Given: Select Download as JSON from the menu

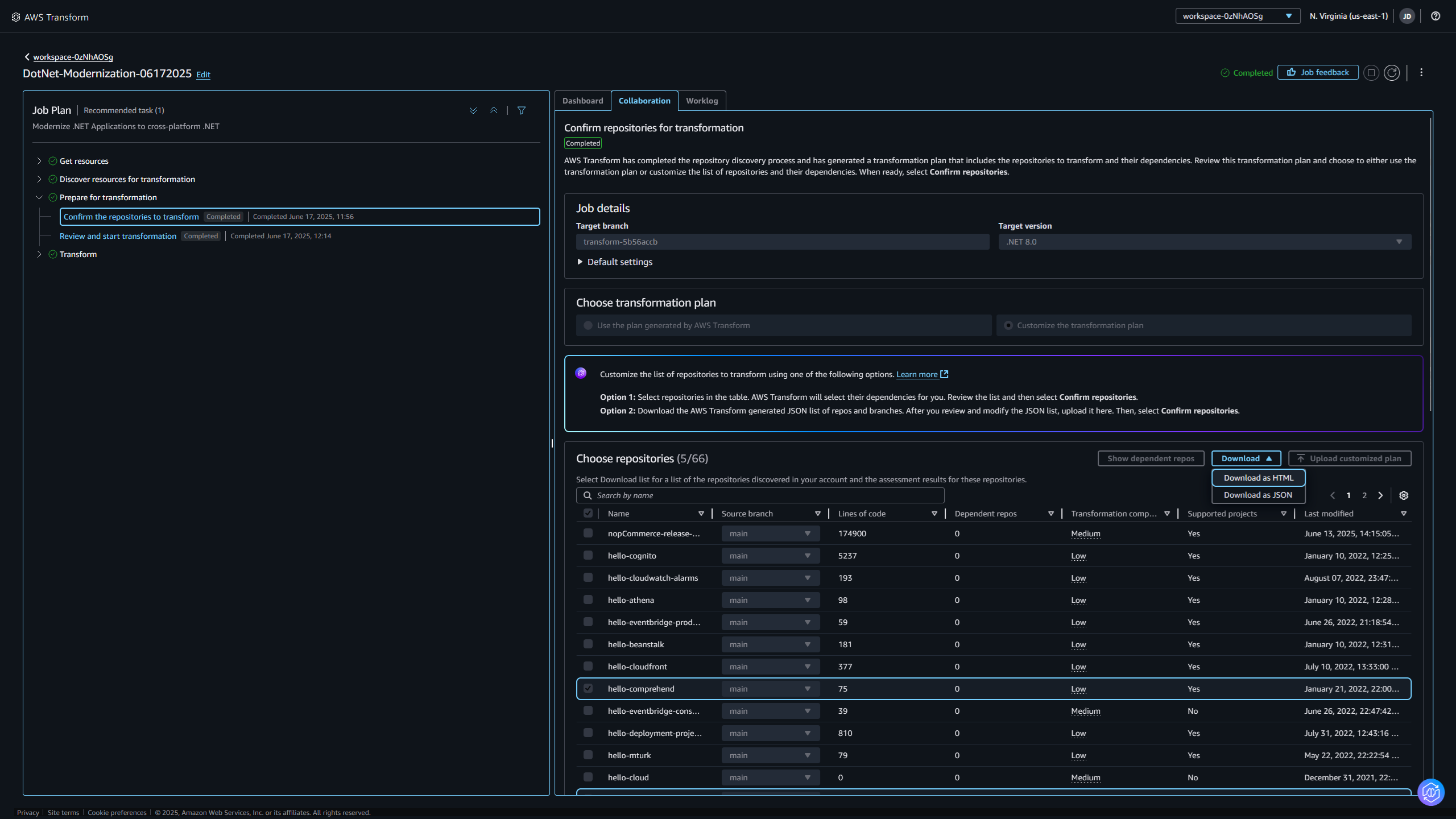Looking at the screenshot, I should point(1258,494).
